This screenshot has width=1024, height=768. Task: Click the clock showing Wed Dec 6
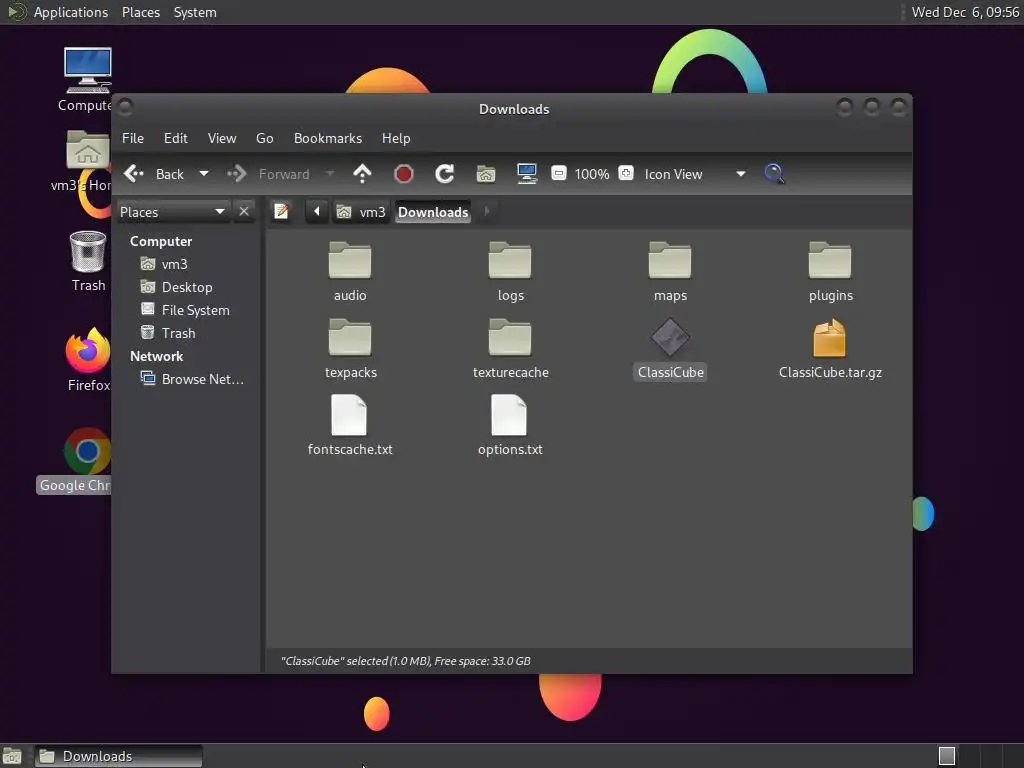(965, 12)
